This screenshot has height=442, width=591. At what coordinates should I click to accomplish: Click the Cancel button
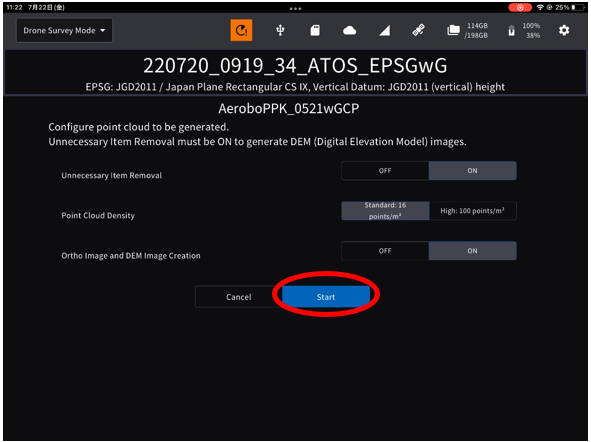tap(239, 297)
